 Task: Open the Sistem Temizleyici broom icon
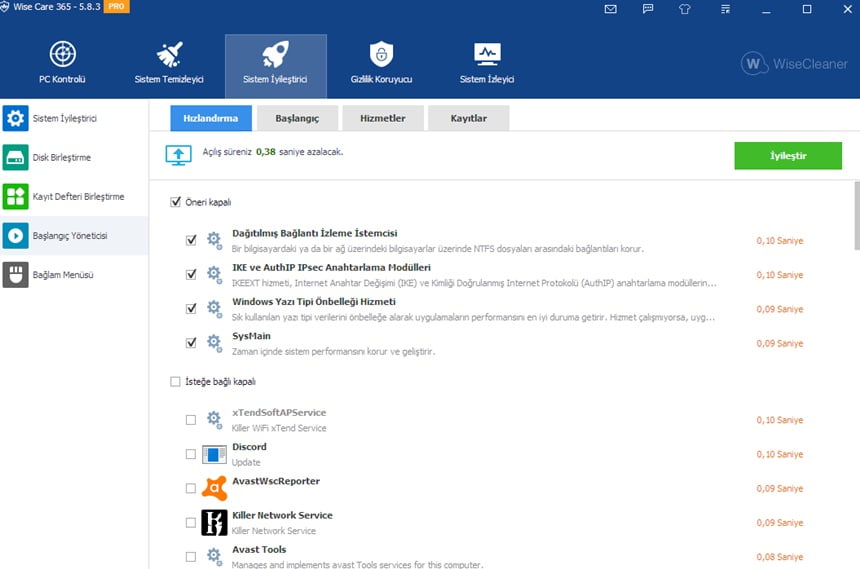(x=169, y=62)
